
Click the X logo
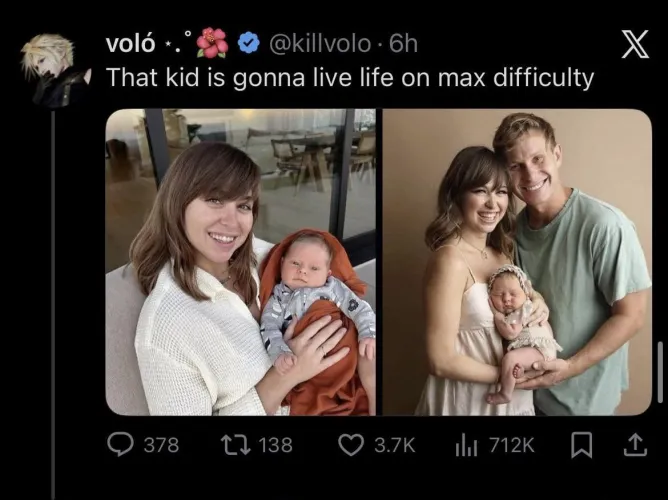pos(634,44)
